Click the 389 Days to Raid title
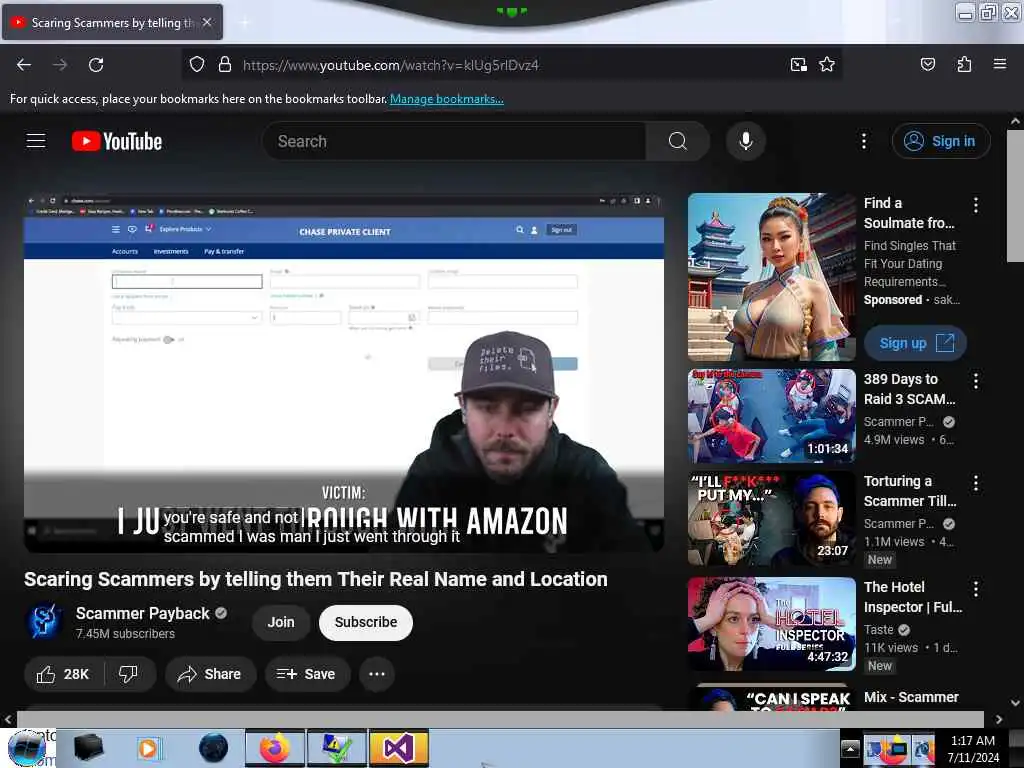Image resolution: width=1024 pixels, height=768 pixels. tap(909, 389)
